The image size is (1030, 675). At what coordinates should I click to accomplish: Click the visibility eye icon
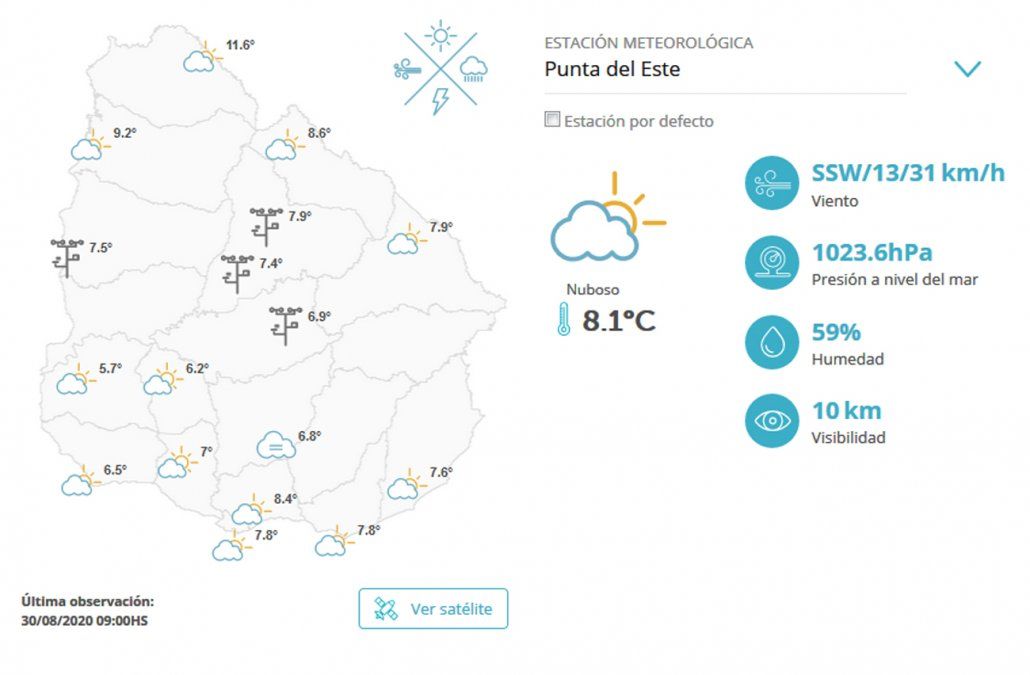771,420
